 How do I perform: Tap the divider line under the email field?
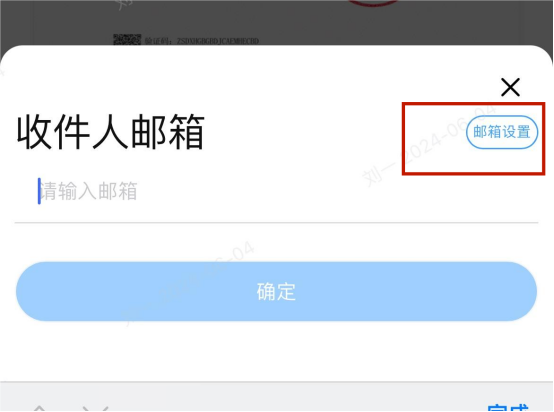[x=276, y=223]
